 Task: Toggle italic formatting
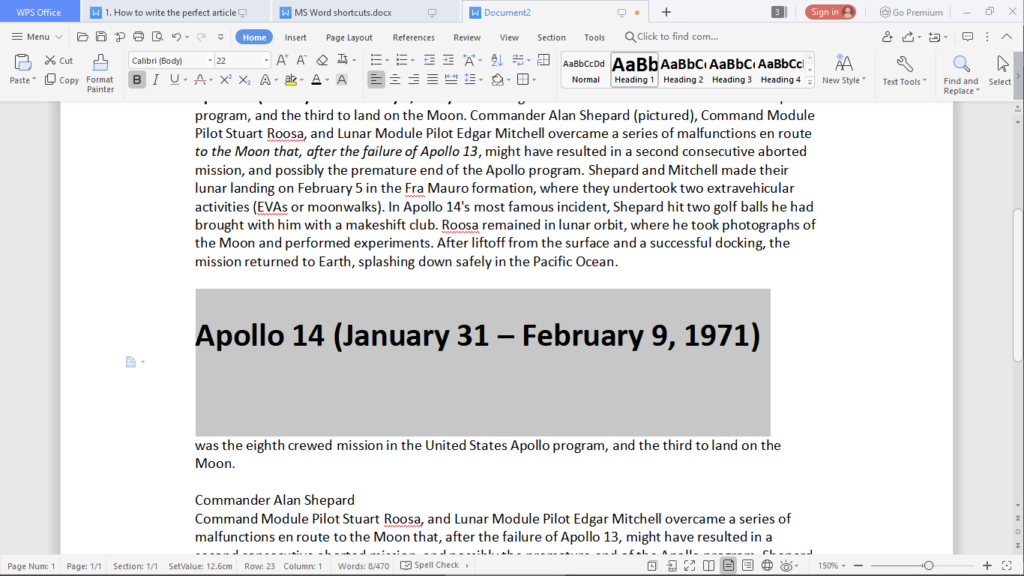[x=156, y=79]
